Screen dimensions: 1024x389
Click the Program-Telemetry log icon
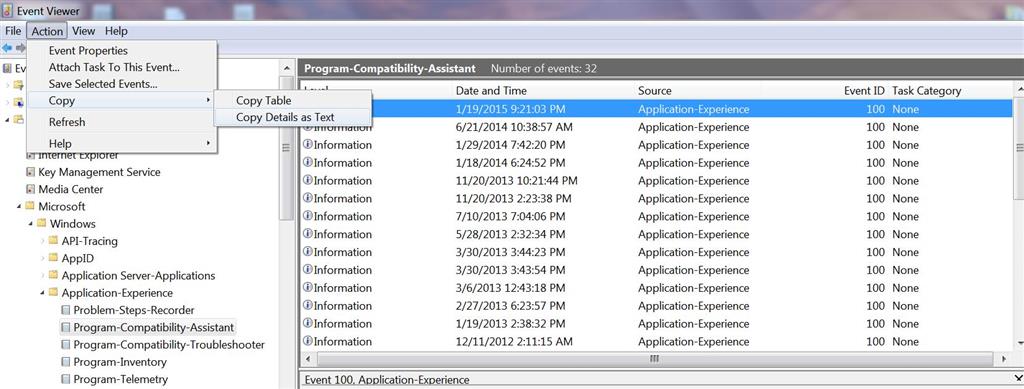(x=65, y=379)
